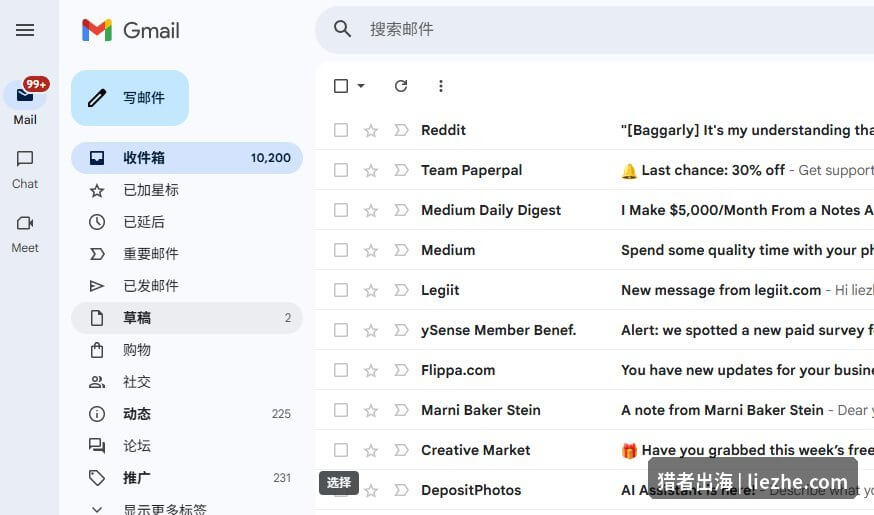This screenshot has width=874, height=515.
Task: Open the 已发邮件 sent folder
Action: 187,286
